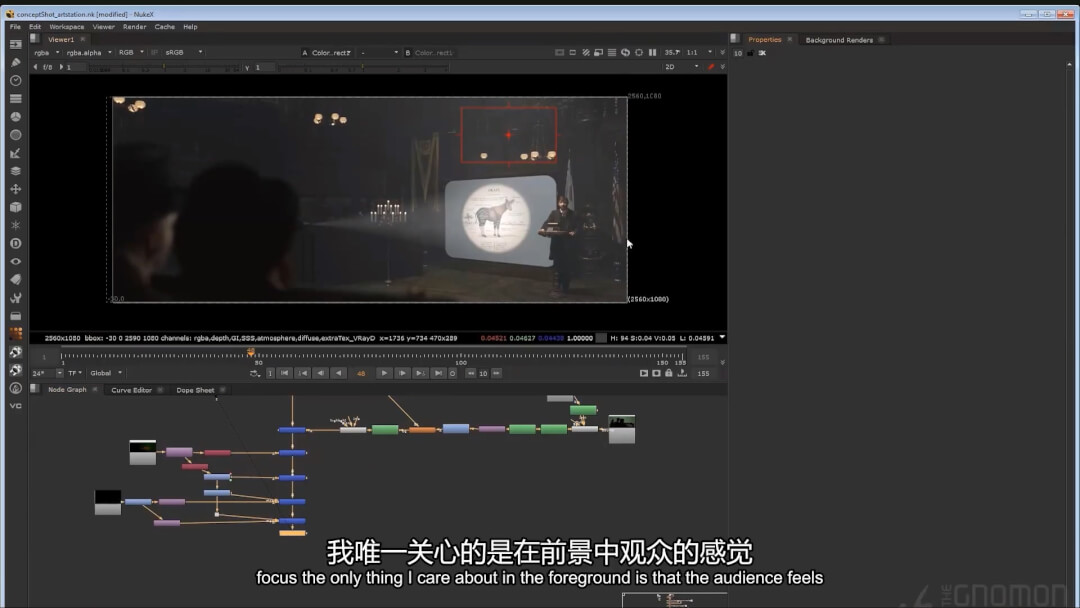Open the Other nodes icon

(15, 316)
